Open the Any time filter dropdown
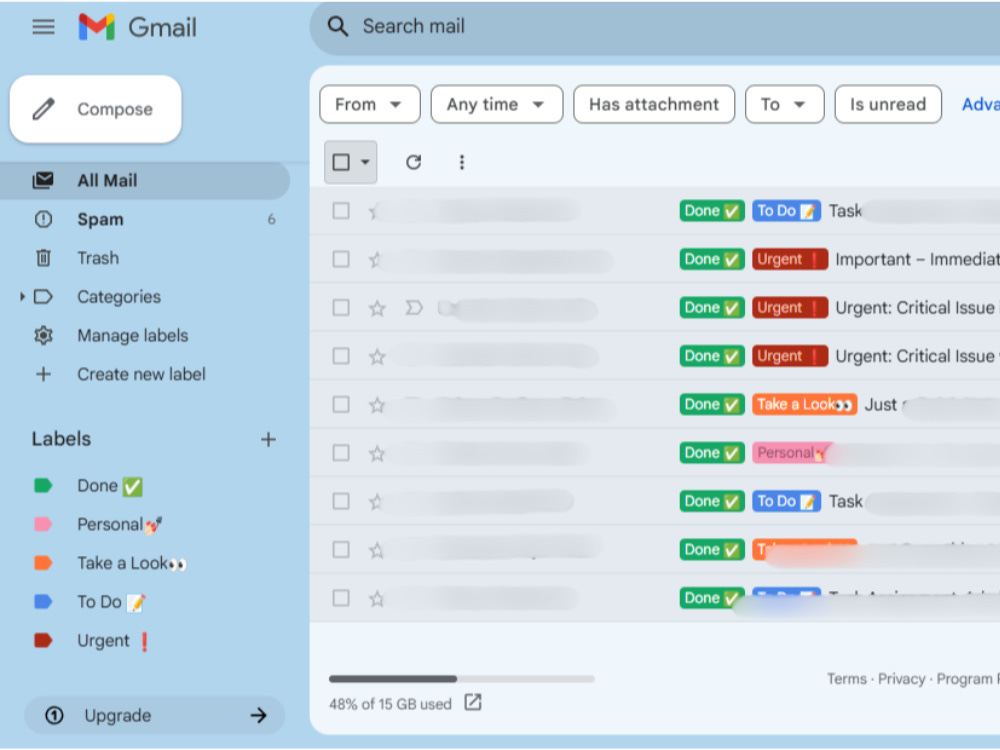 497,104
